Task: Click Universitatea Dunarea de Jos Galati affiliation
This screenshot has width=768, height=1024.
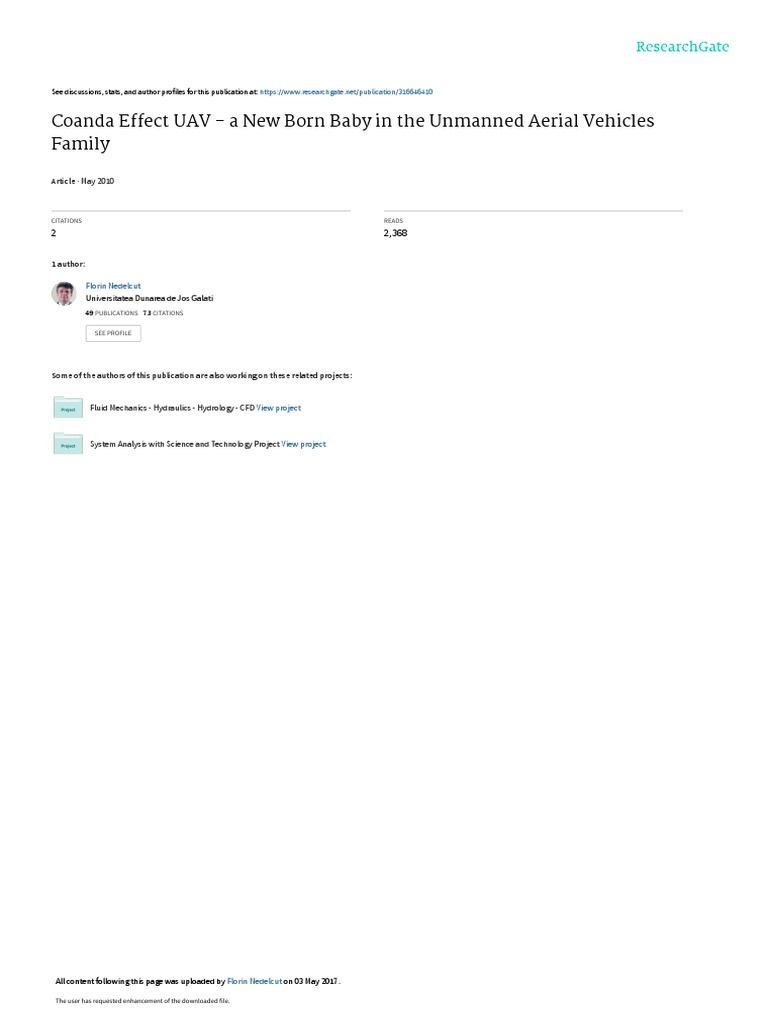Action: pos(150,298)
